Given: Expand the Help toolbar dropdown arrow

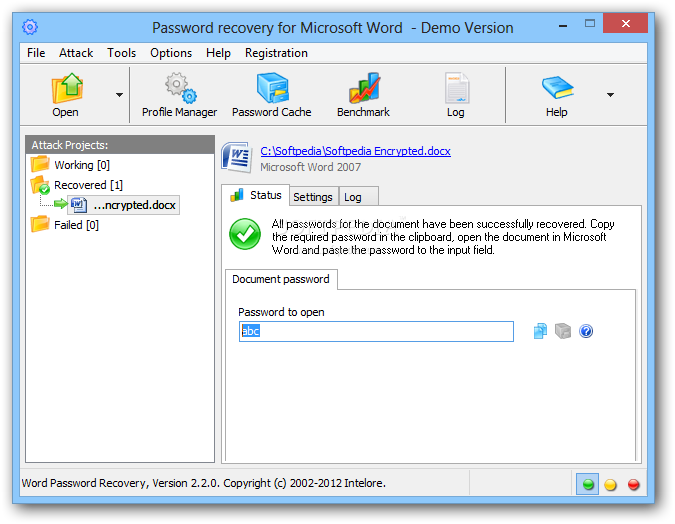Looking at the screenshot, I should coord(610,95).
